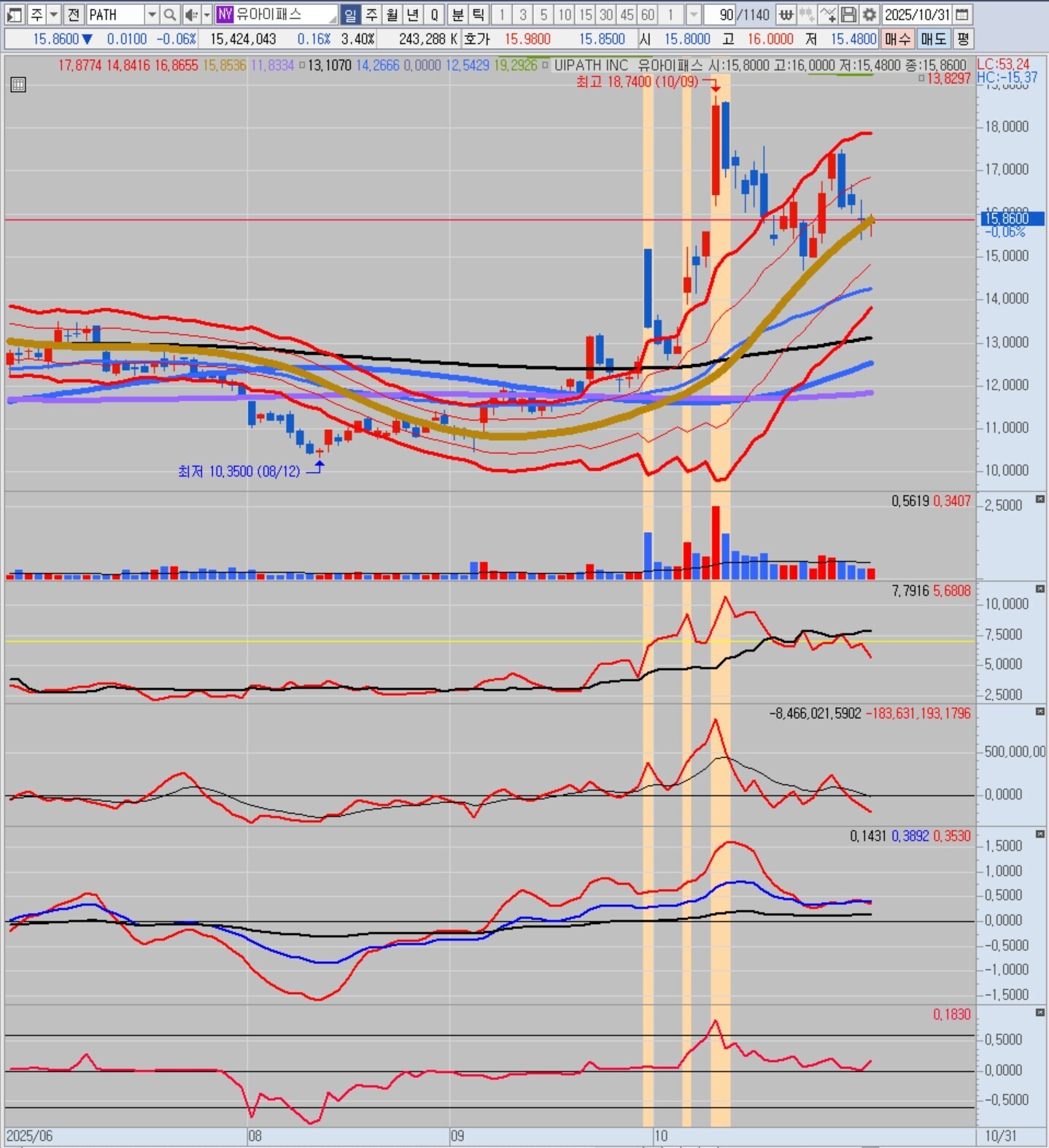Open the calendar date picker icon
This screenshot has width=1049, height=1148.
click(963, 15)
